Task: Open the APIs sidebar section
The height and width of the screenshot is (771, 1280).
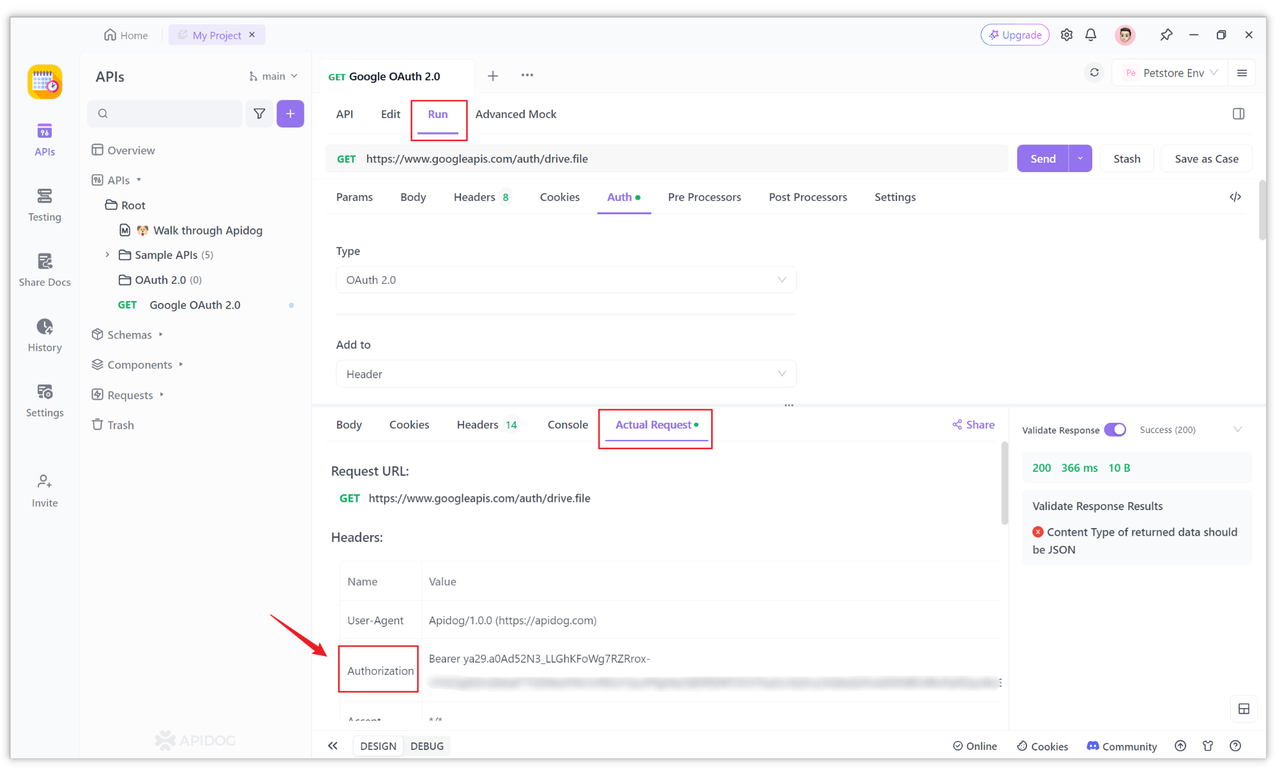Action: (44, 140)
